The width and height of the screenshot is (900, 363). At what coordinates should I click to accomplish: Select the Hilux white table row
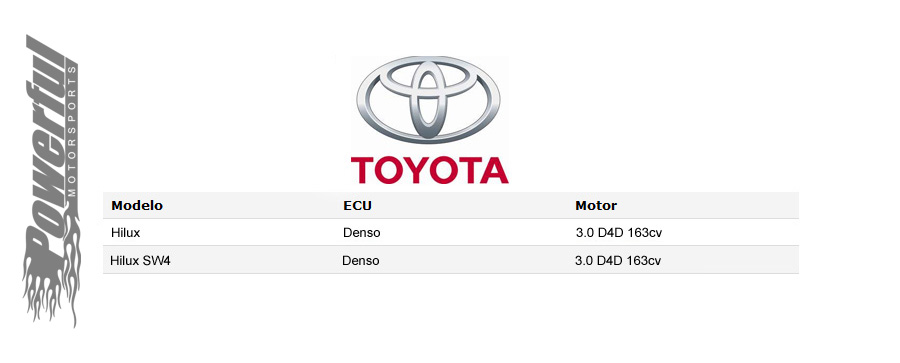pyautogui.click(x=451, y=233)
